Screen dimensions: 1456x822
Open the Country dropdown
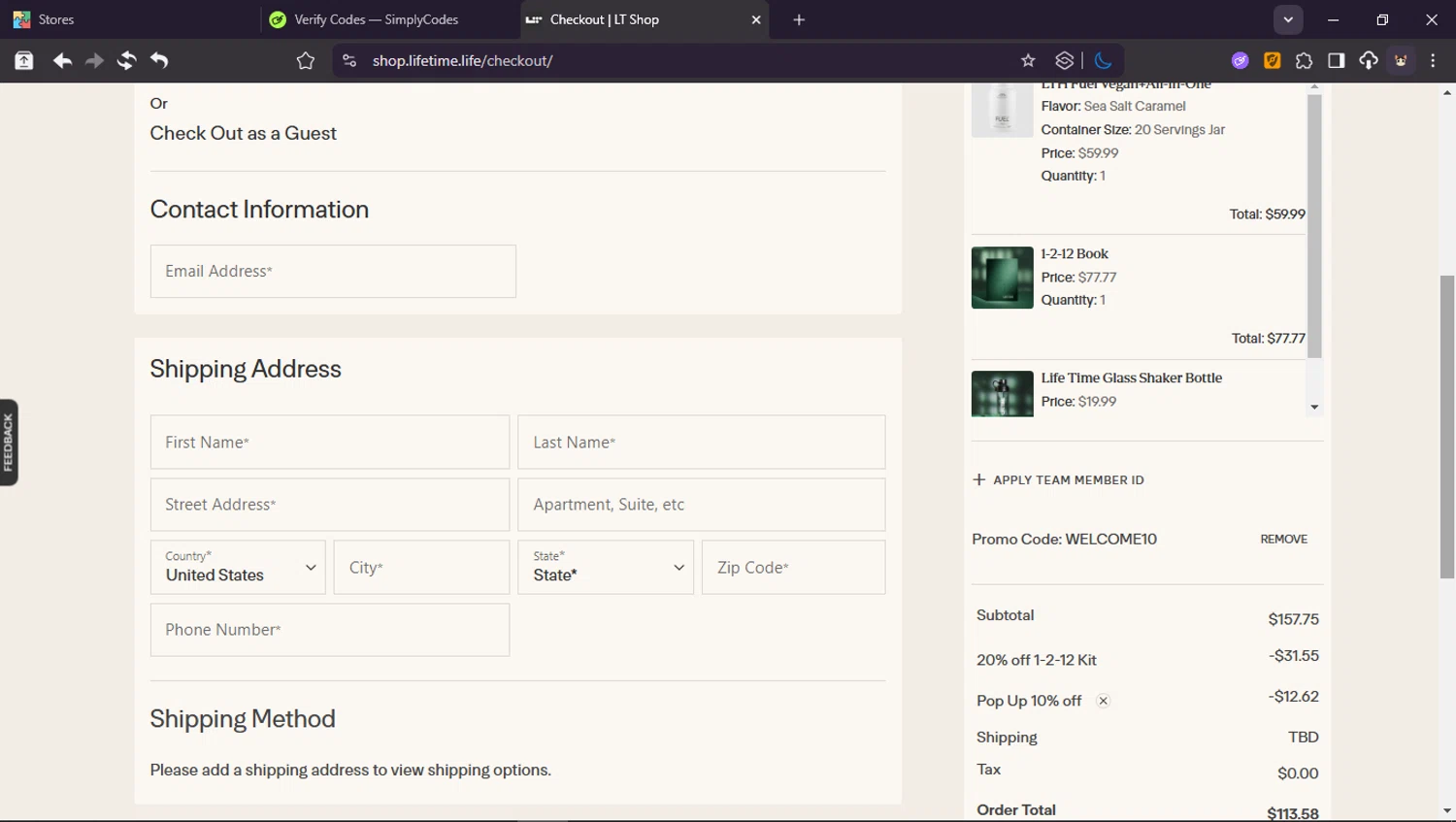[238, 567]
